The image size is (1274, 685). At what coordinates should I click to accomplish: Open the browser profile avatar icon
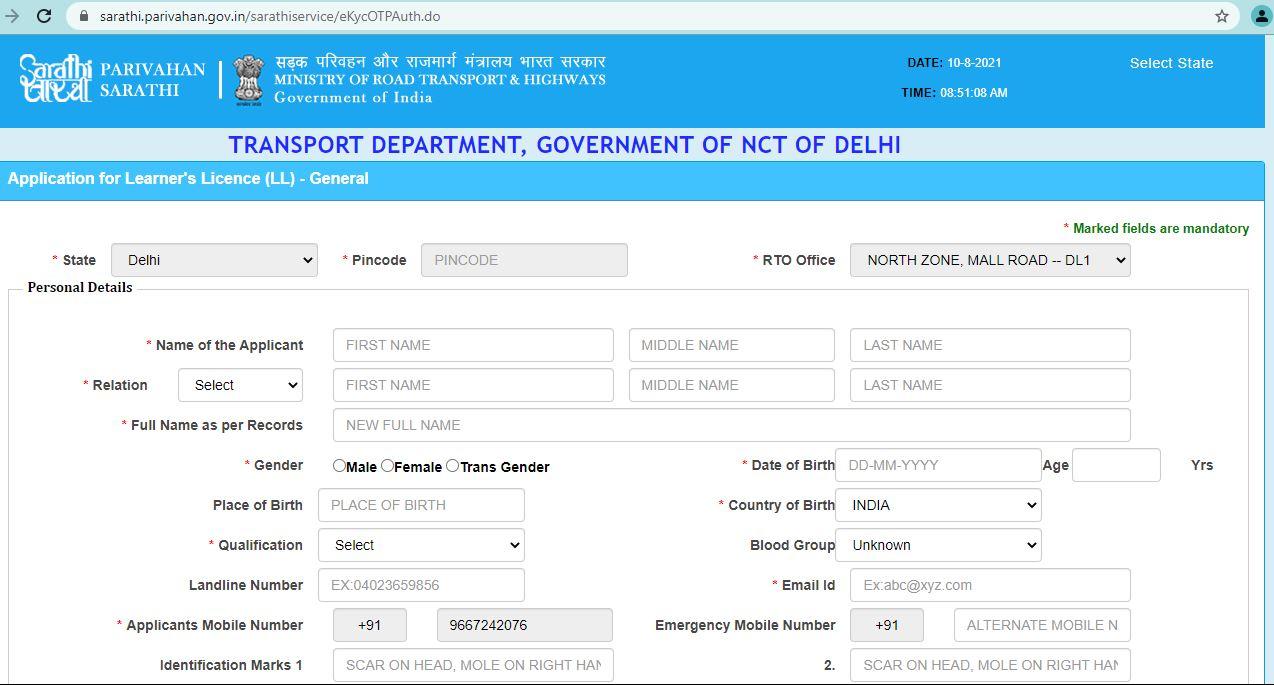1260,16
